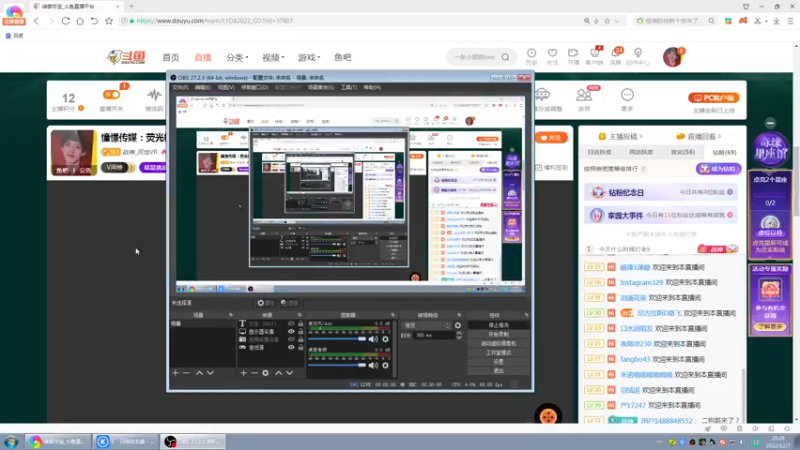Add a new source with plus icon
This screenshot has width=800, height=450.
pos(243,373)
